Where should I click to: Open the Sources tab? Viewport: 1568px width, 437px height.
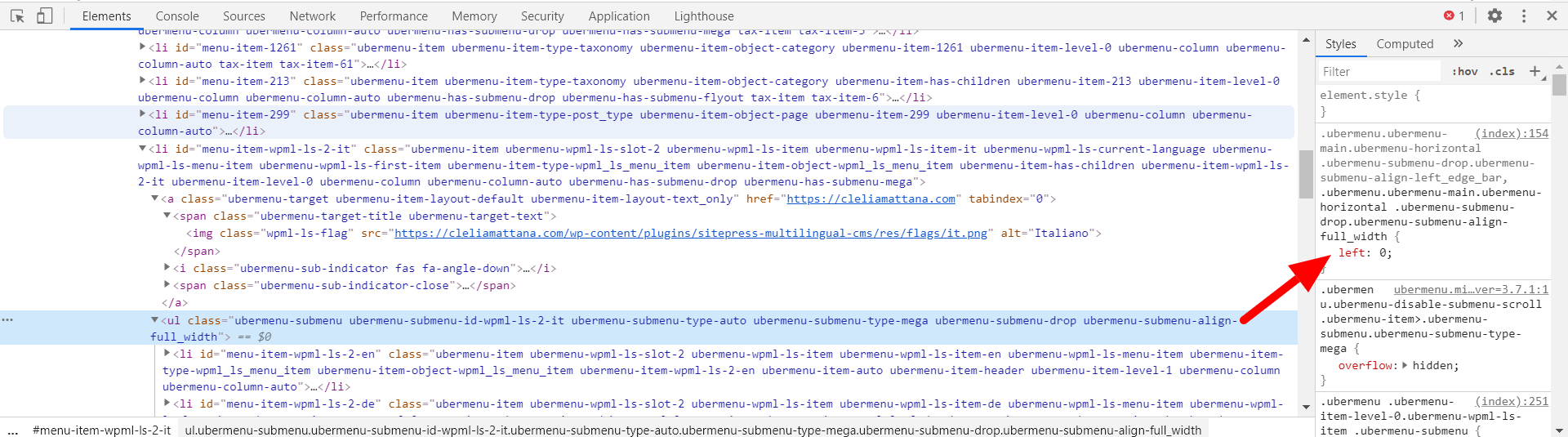(x=244, y=16)
